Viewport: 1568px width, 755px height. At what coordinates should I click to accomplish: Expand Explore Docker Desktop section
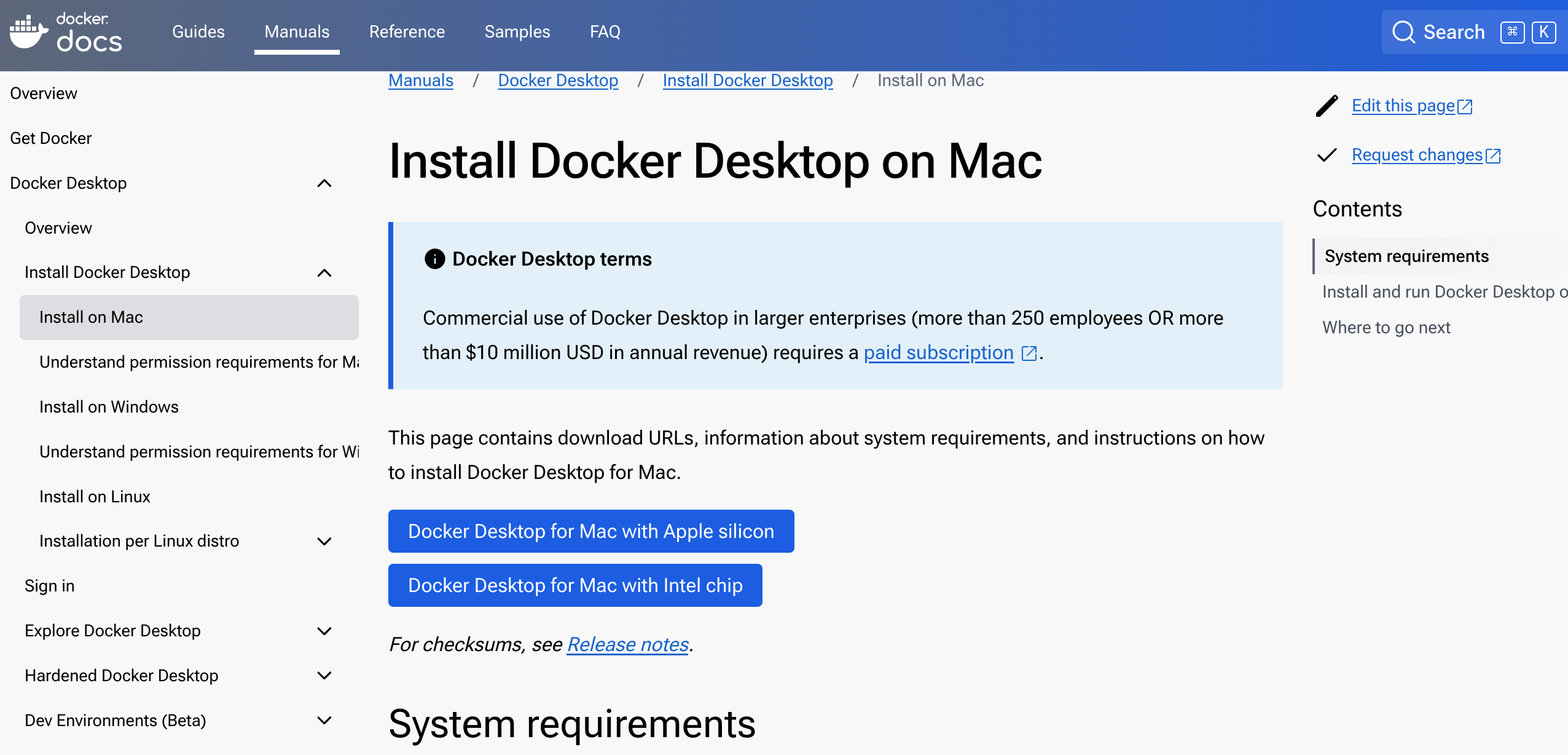point(324,631)
